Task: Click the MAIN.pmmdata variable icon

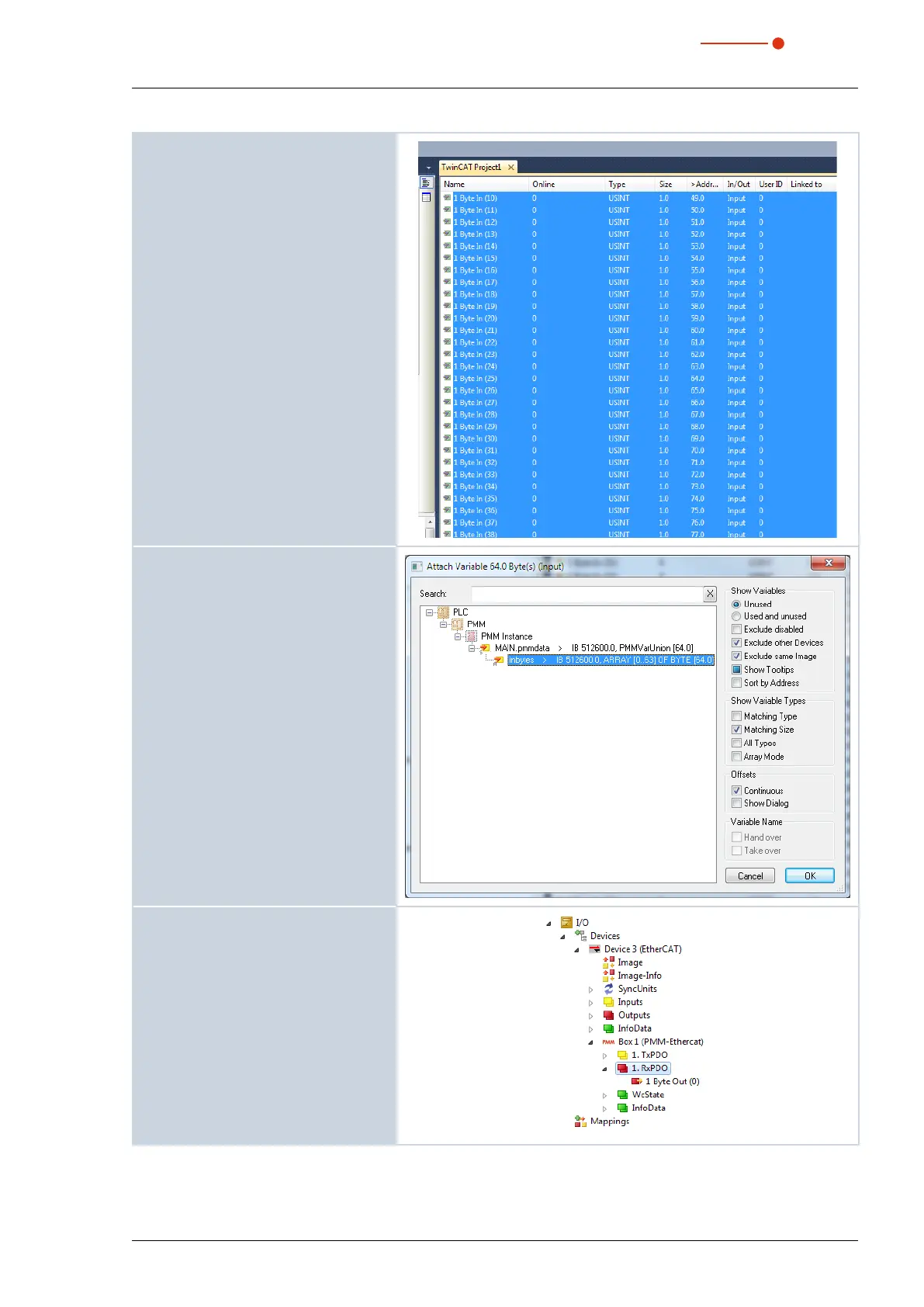Action: pyautogui.click(x=486, y=648)
